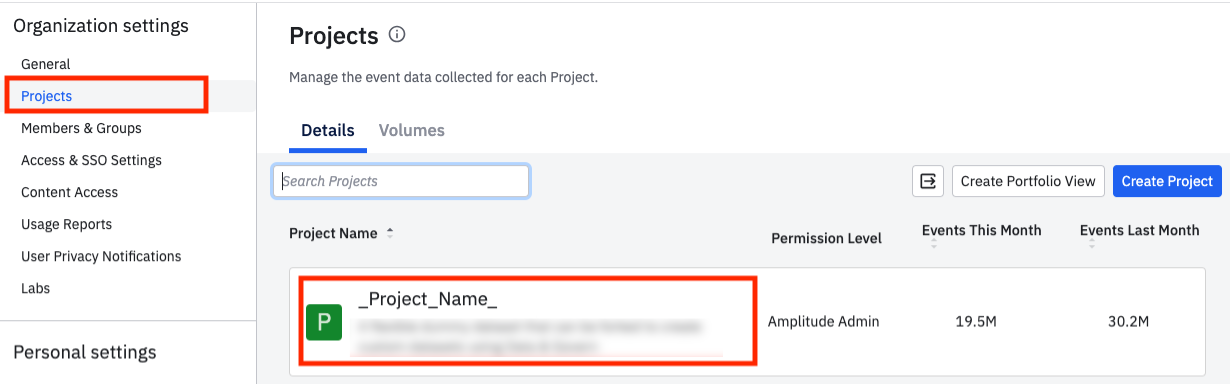Open the Labs section
Viewport: 1230px width, 384px height.
point(35,288)
